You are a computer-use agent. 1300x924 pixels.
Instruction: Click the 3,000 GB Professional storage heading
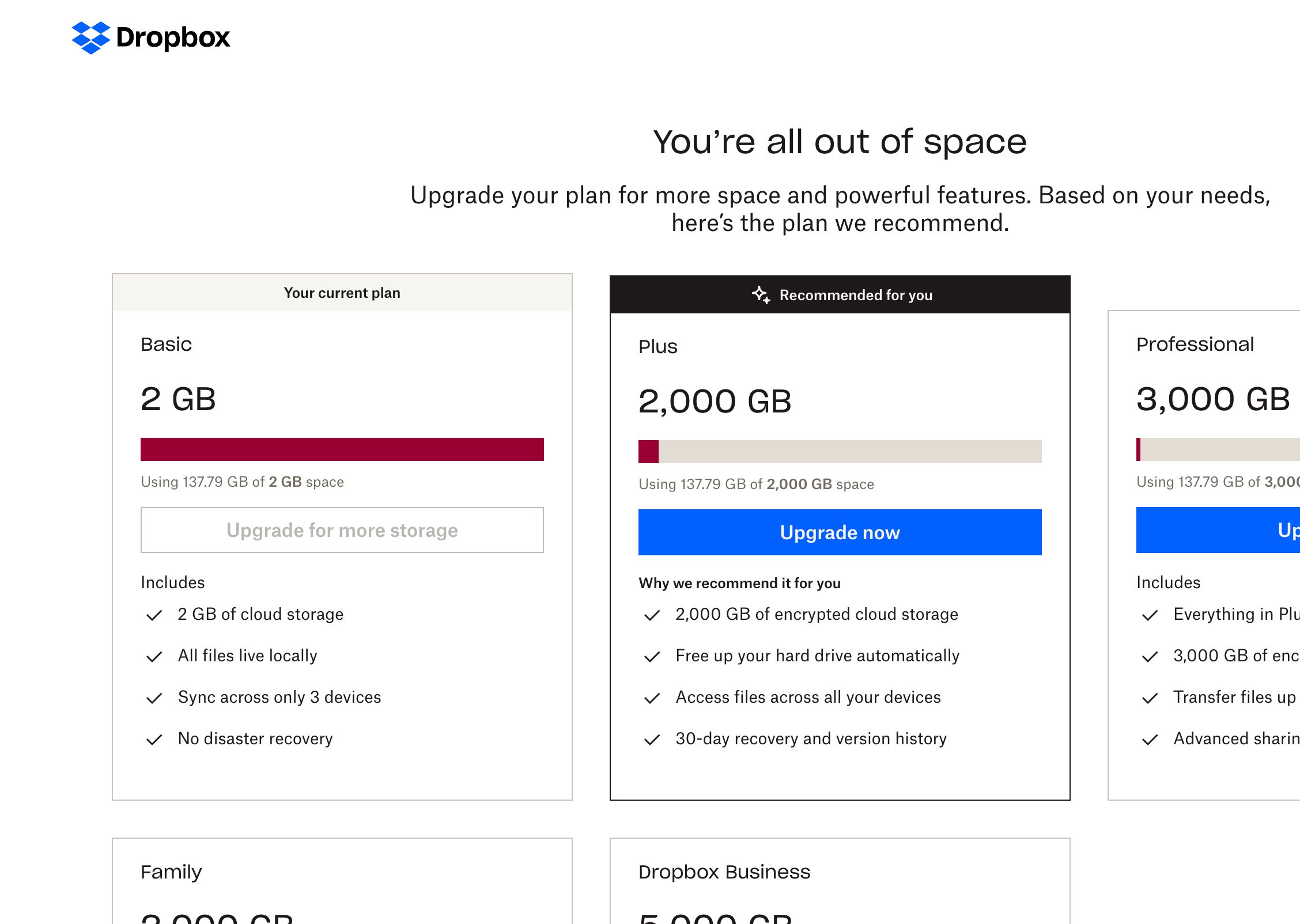[x=1213, y=399]
